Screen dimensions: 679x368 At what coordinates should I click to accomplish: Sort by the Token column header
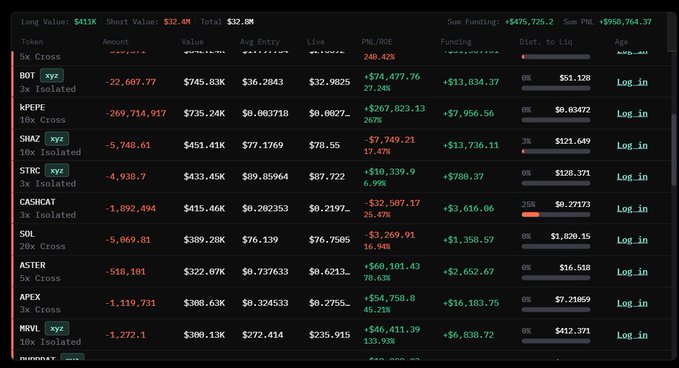pos(32,42)
